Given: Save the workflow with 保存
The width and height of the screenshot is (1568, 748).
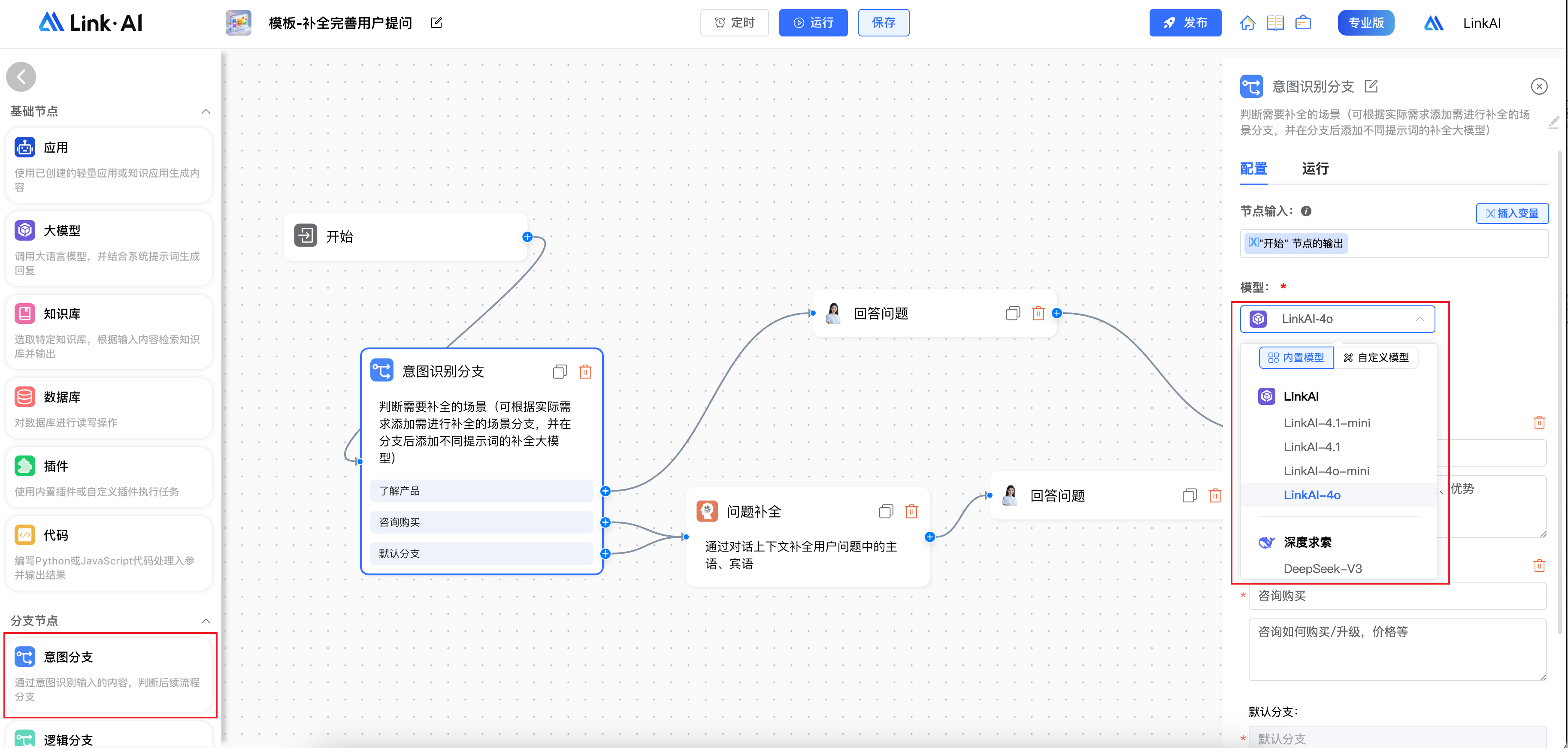Looking at the screenshot, I should click(x=883, y=23).
